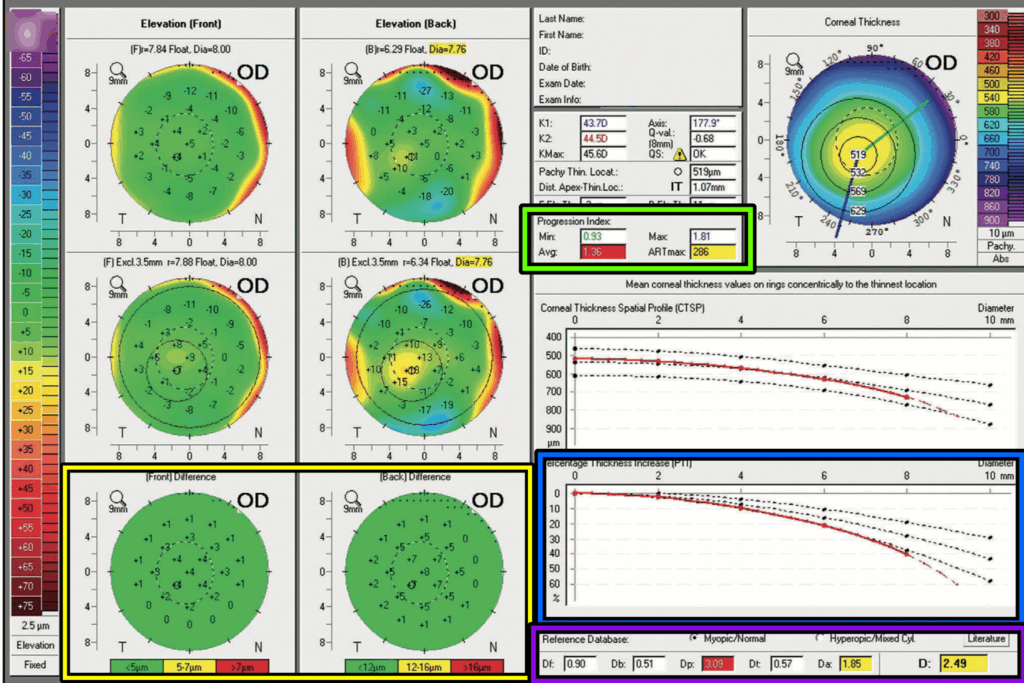
Task: Select the Myopic/Normal reference database
Action: (x=695, y=638)
